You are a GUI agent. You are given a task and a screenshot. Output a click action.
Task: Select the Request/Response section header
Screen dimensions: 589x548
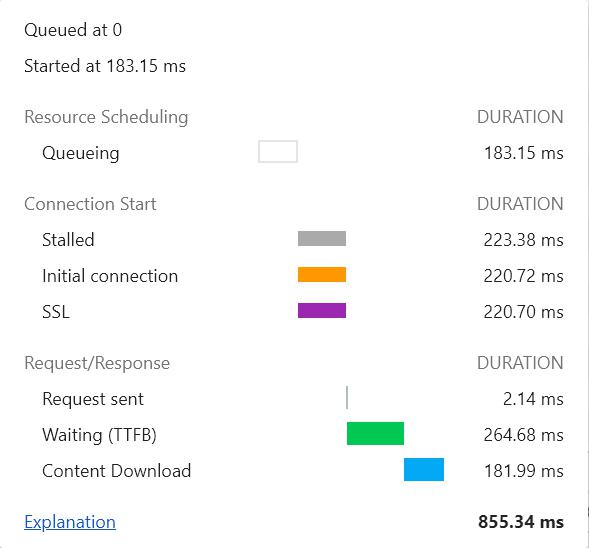point(97,363)
